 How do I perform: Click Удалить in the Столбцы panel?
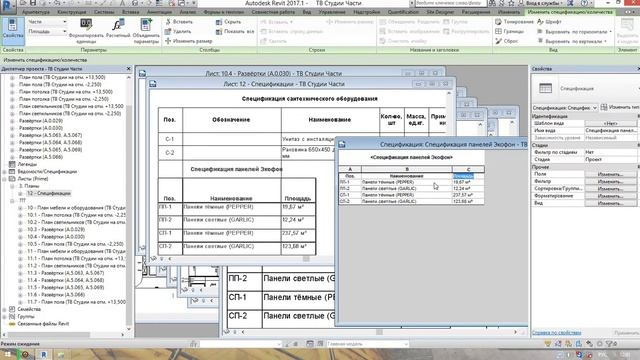point(178,31)
